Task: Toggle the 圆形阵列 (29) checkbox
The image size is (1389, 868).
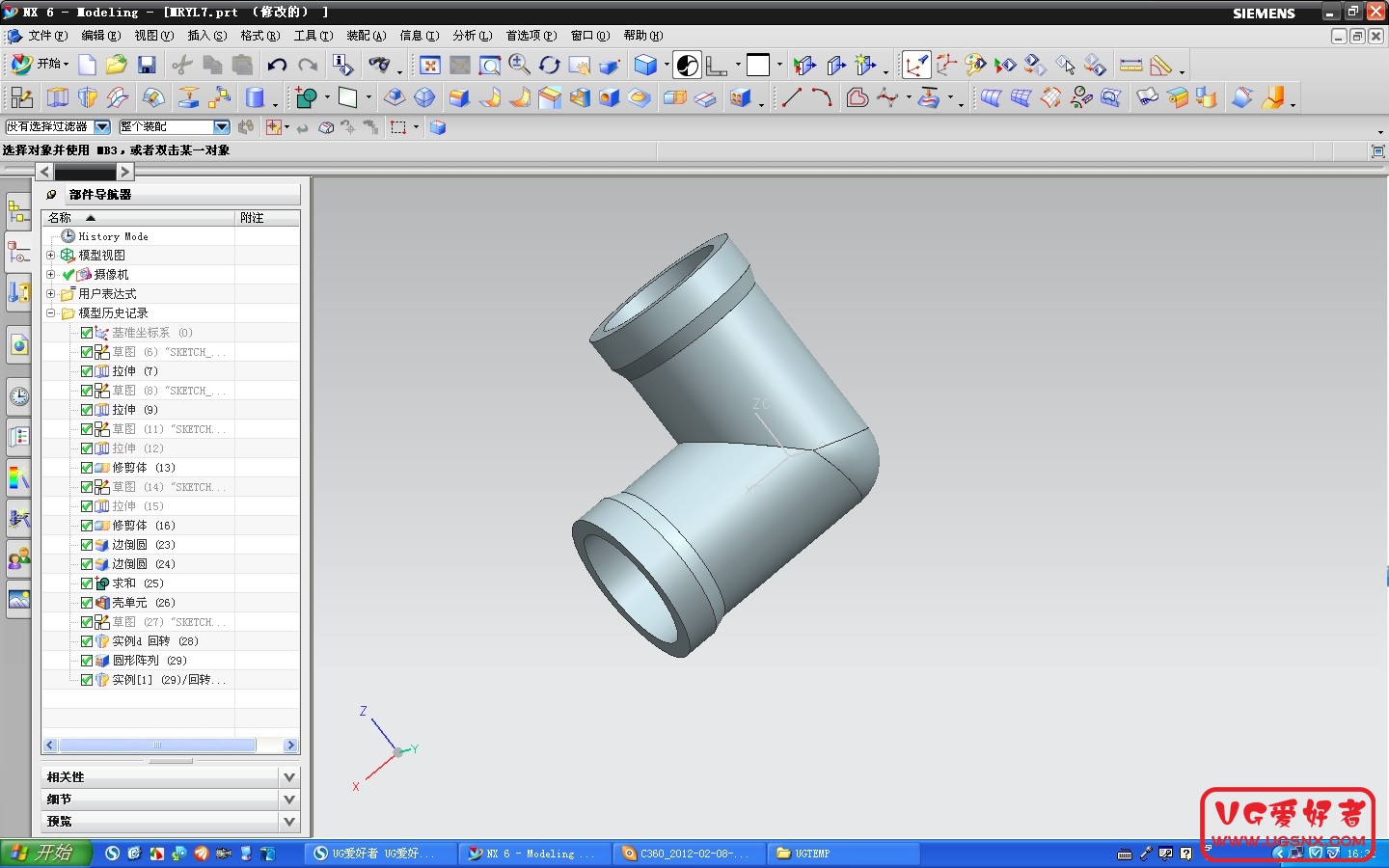Action: [x=87, y=661]
